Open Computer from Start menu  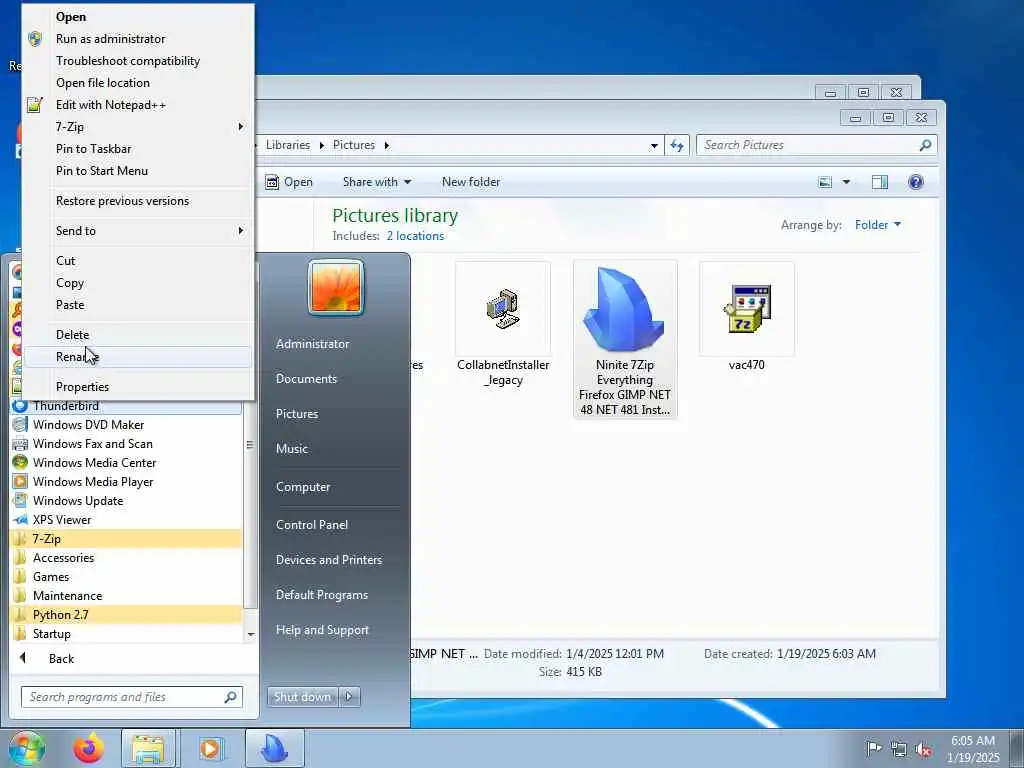click(x=303, y=487)
